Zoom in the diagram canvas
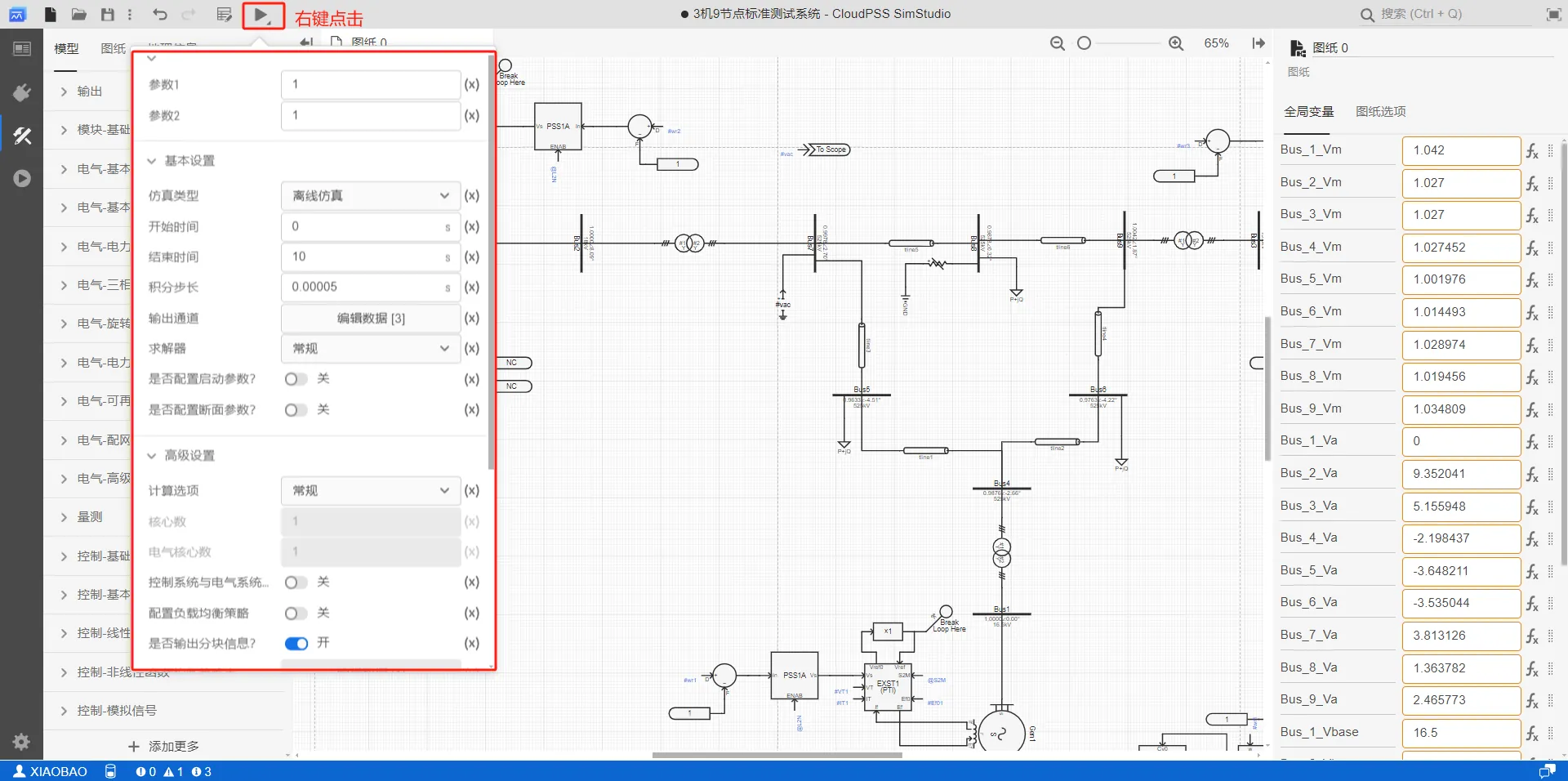 (x=1176, y=43)
